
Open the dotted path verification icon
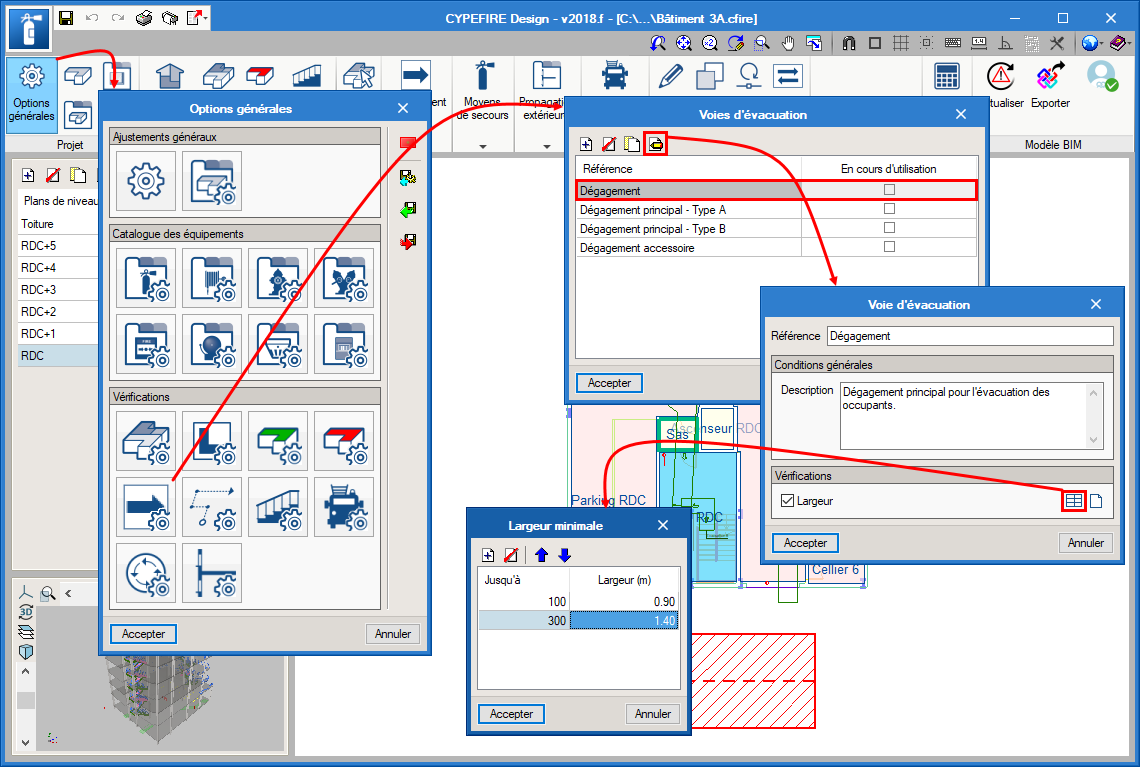click(212, 507)
